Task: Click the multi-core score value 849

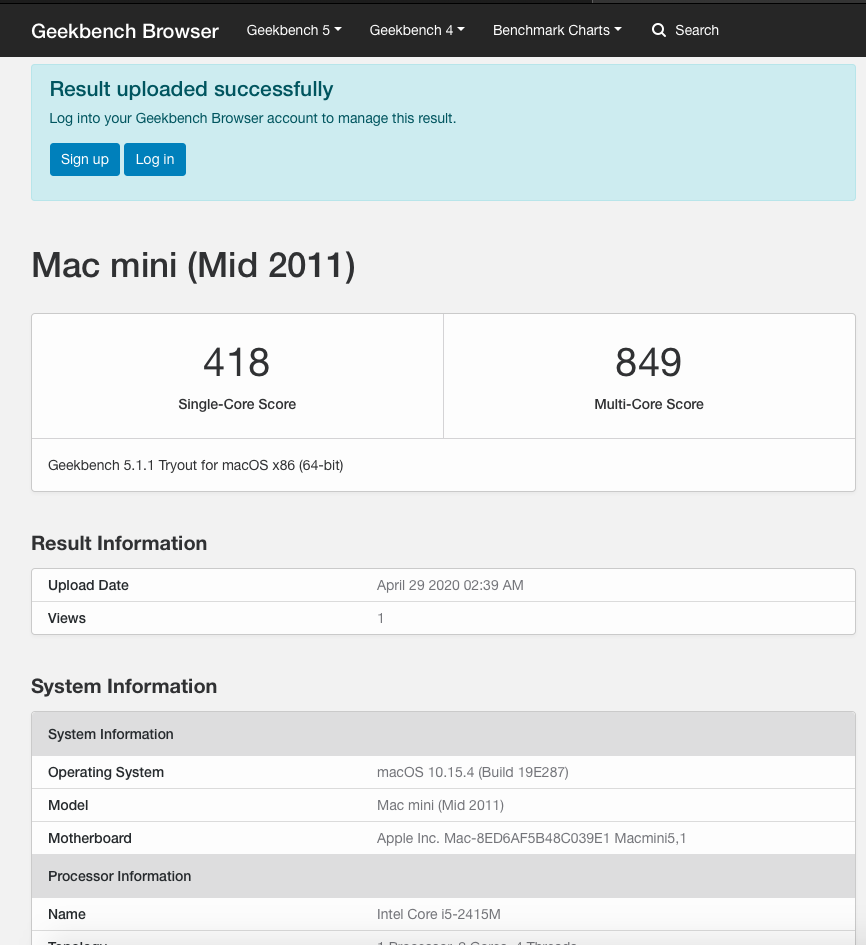Action: pos(648,362)
